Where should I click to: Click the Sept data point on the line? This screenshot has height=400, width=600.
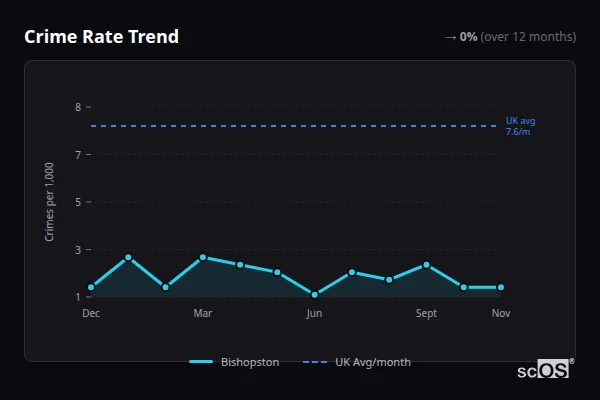(426, 265)
